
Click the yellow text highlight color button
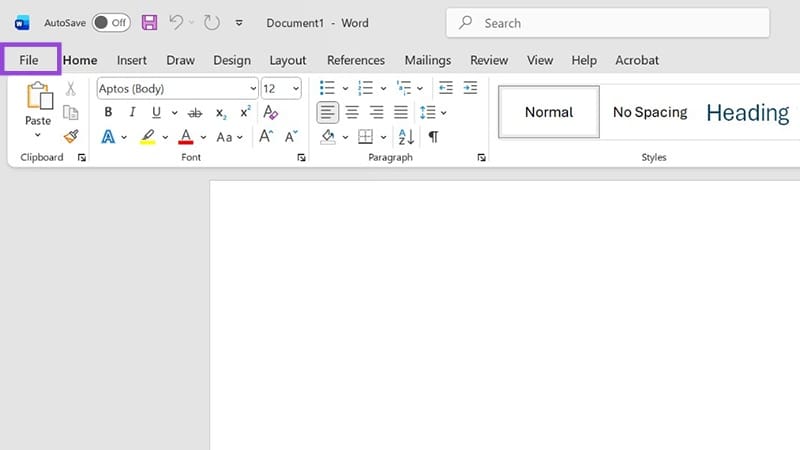pyautogui.click(x=147, y=137)
